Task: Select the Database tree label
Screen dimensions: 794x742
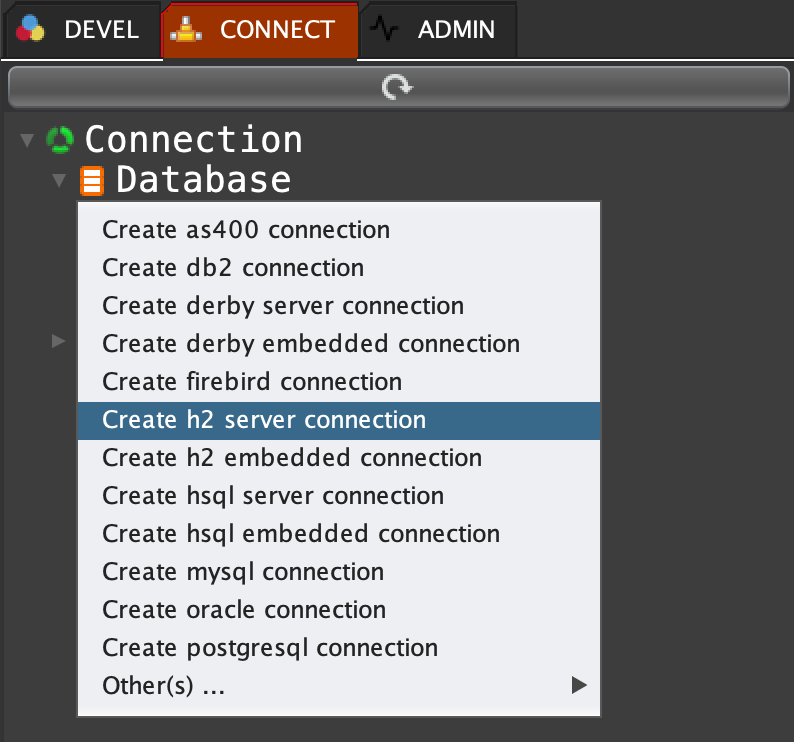Action: pyautogui.click(x=203, y=180)
